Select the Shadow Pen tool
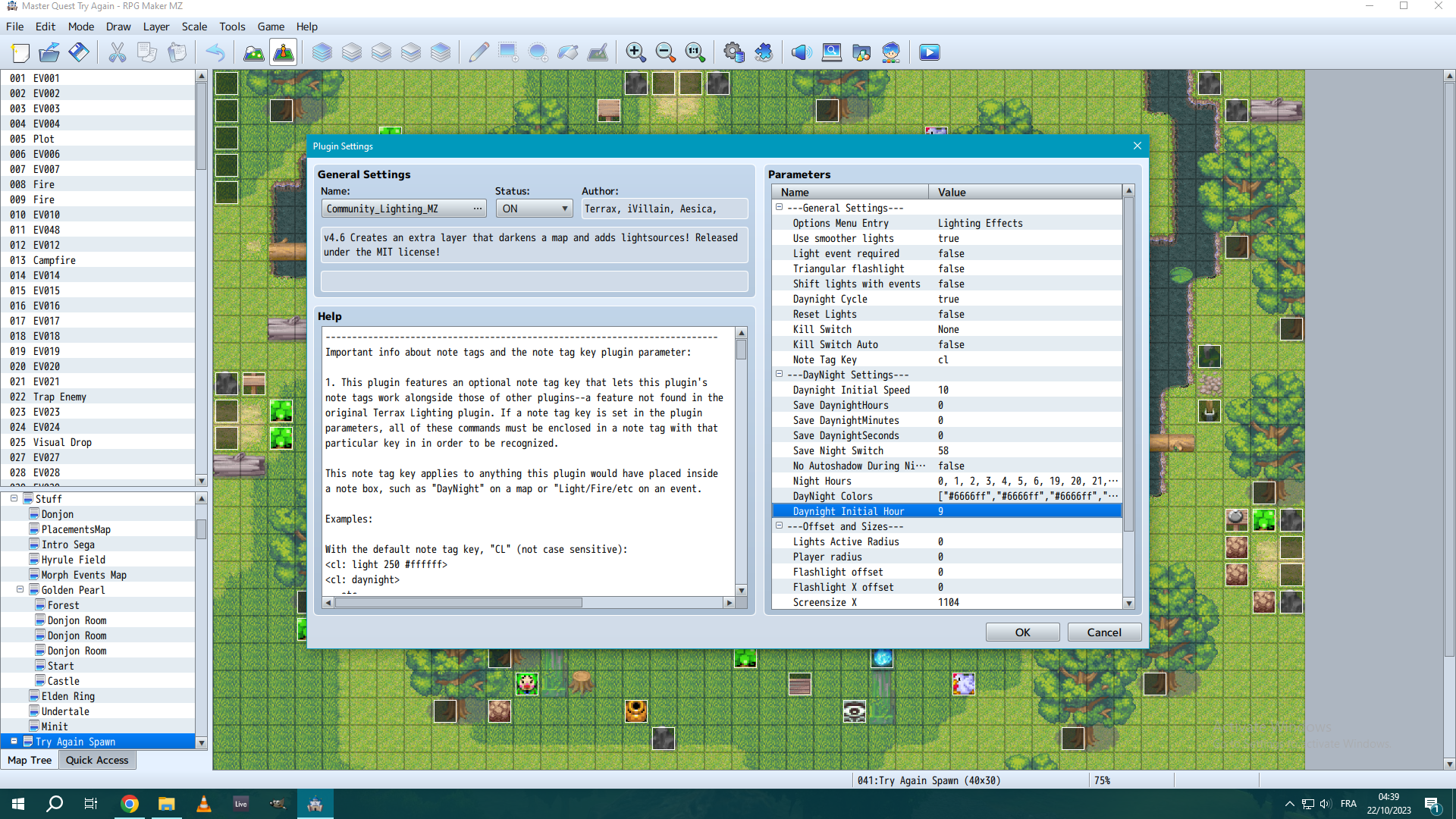Image resolution: width=1456 pixels, height=819 pixels. [598, 52]
